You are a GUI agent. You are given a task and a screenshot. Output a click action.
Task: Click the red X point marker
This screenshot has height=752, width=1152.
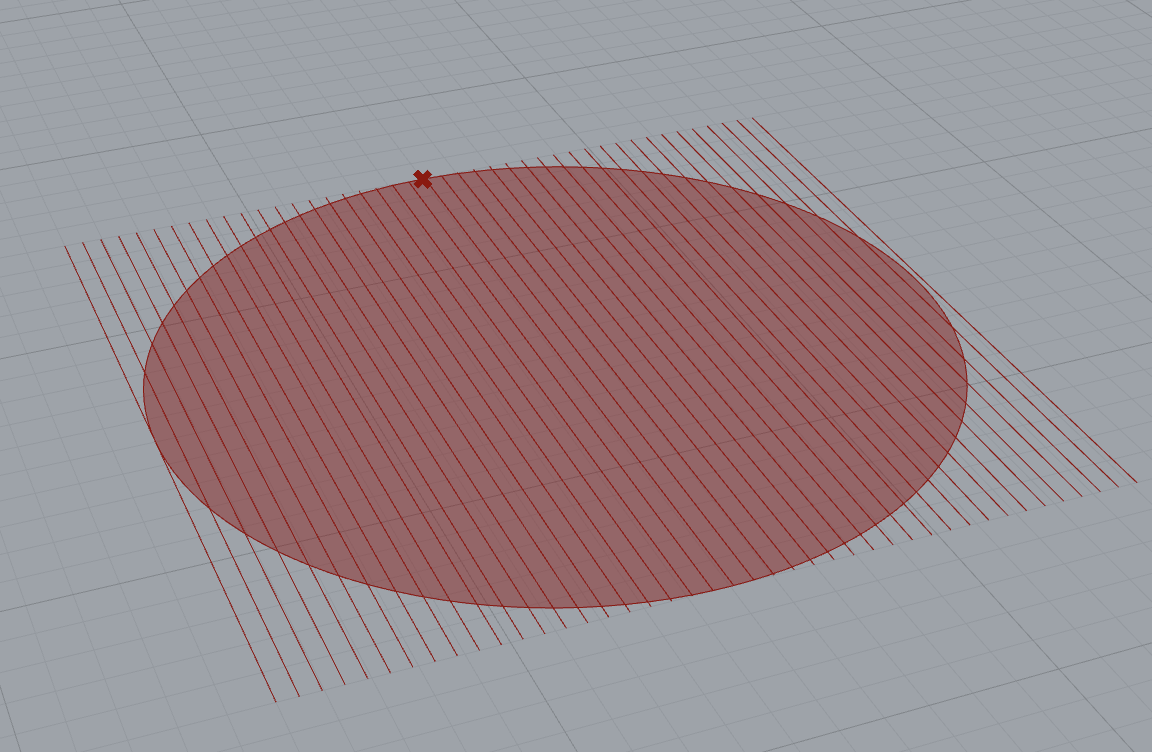coord(422,179)
